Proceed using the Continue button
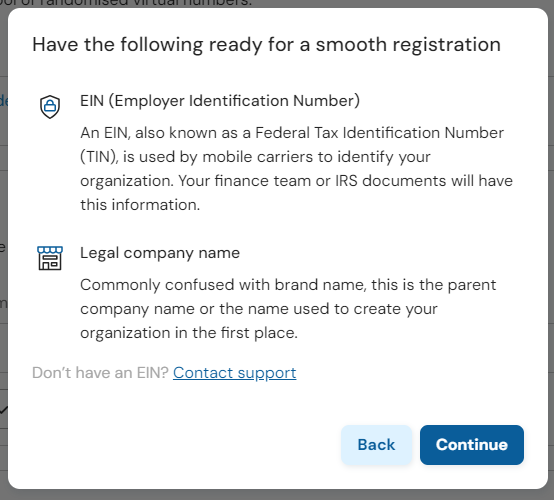This screenshot has width=554, height=500. pyautogui.click(x=472, y=445)
